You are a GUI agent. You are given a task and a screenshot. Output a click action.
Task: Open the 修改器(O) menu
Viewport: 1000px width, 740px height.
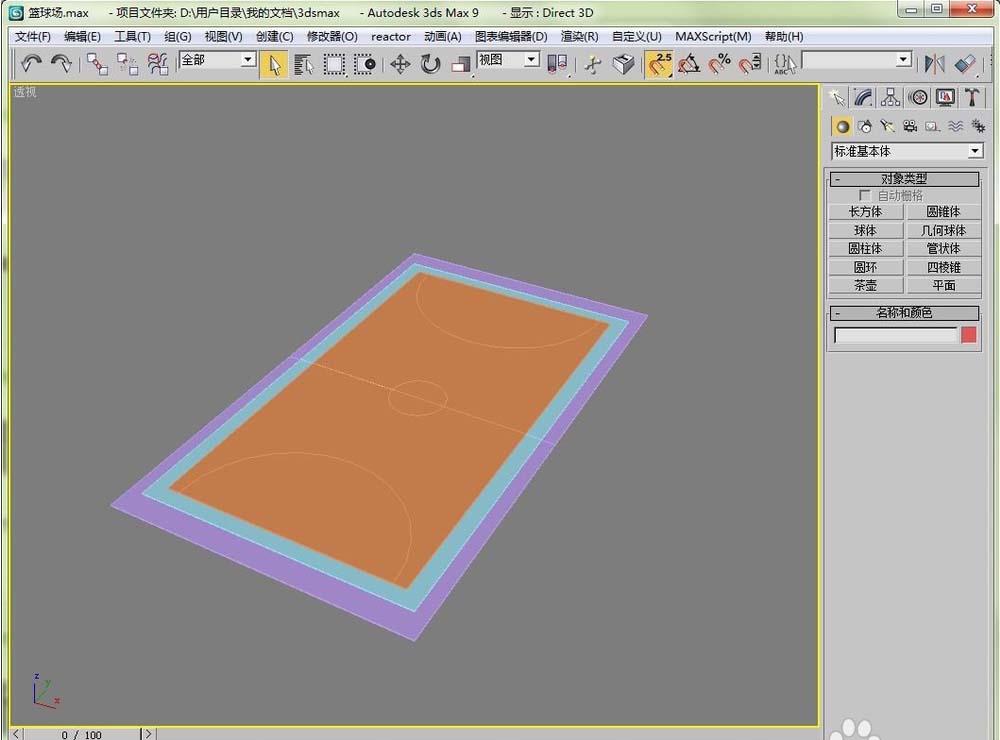coord(331,36)
